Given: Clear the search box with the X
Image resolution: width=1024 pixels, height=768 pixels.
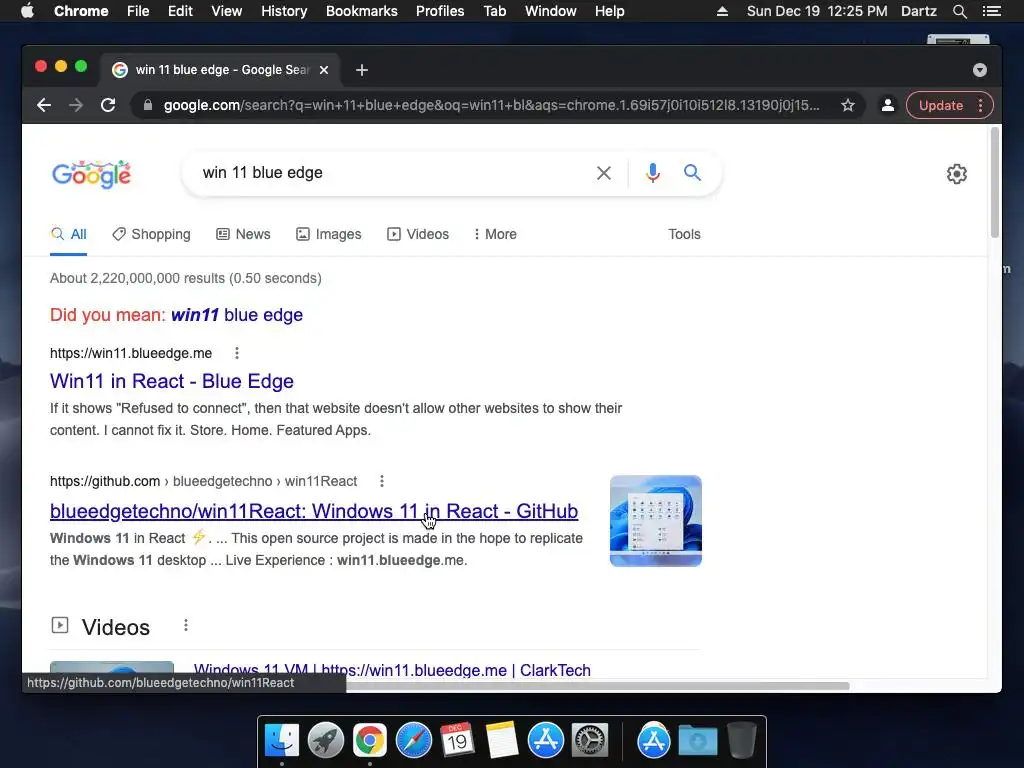Looking at the screenshot, I should (x=604, y=173).
